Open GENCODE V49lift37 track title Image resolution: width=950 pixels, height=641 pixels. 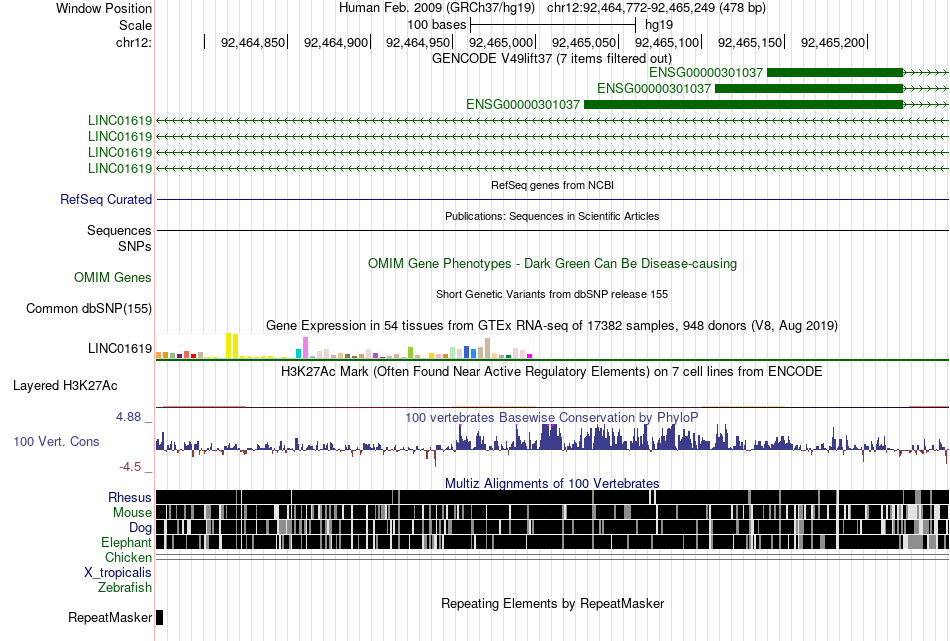point(552,59)
